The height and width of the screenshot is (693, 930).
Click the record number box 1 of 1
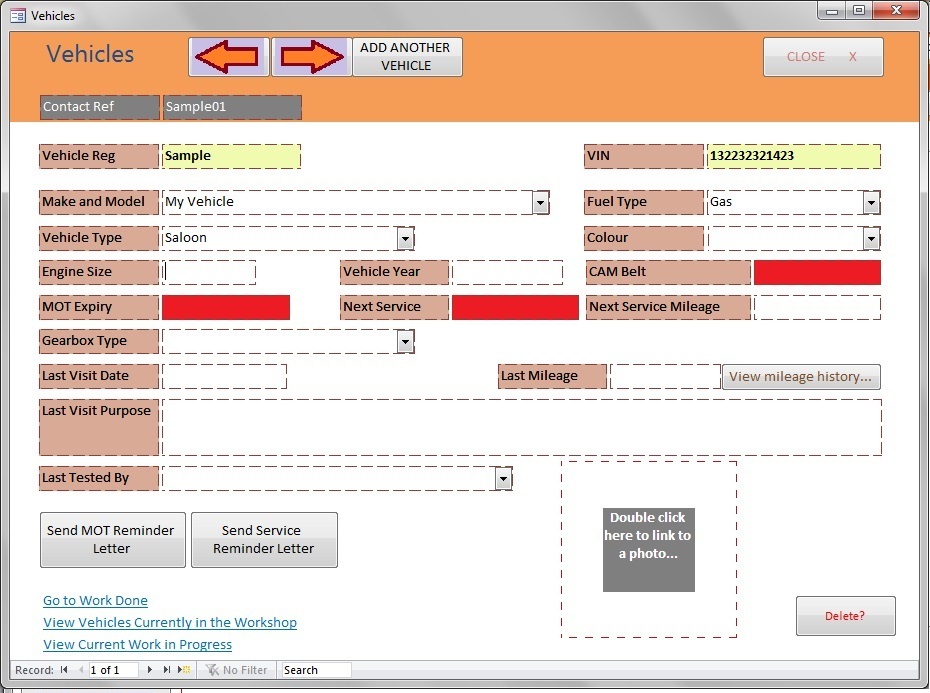tap(113, 670)
